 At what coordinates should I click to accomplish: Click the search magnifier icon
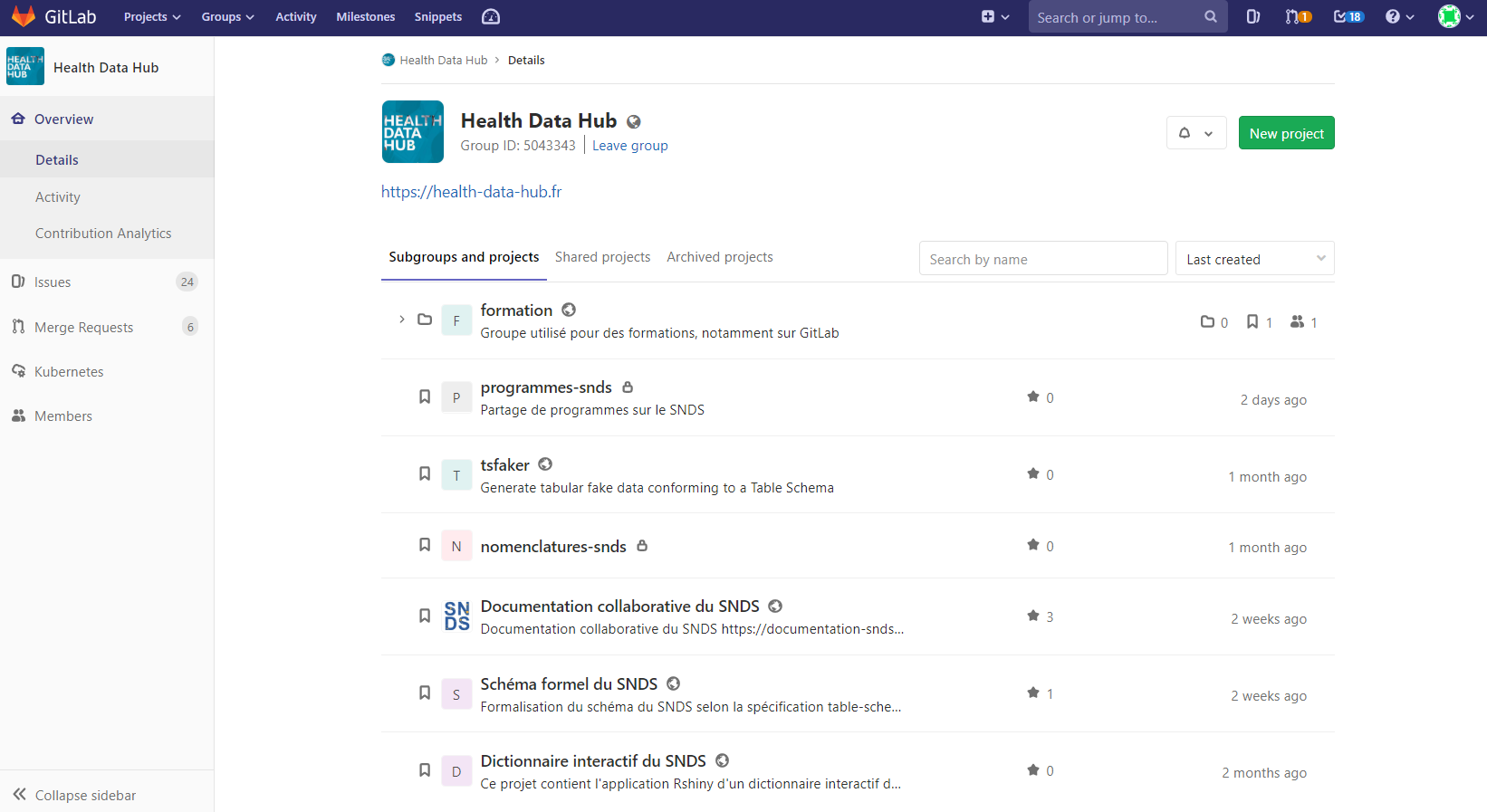(1211, 17)
